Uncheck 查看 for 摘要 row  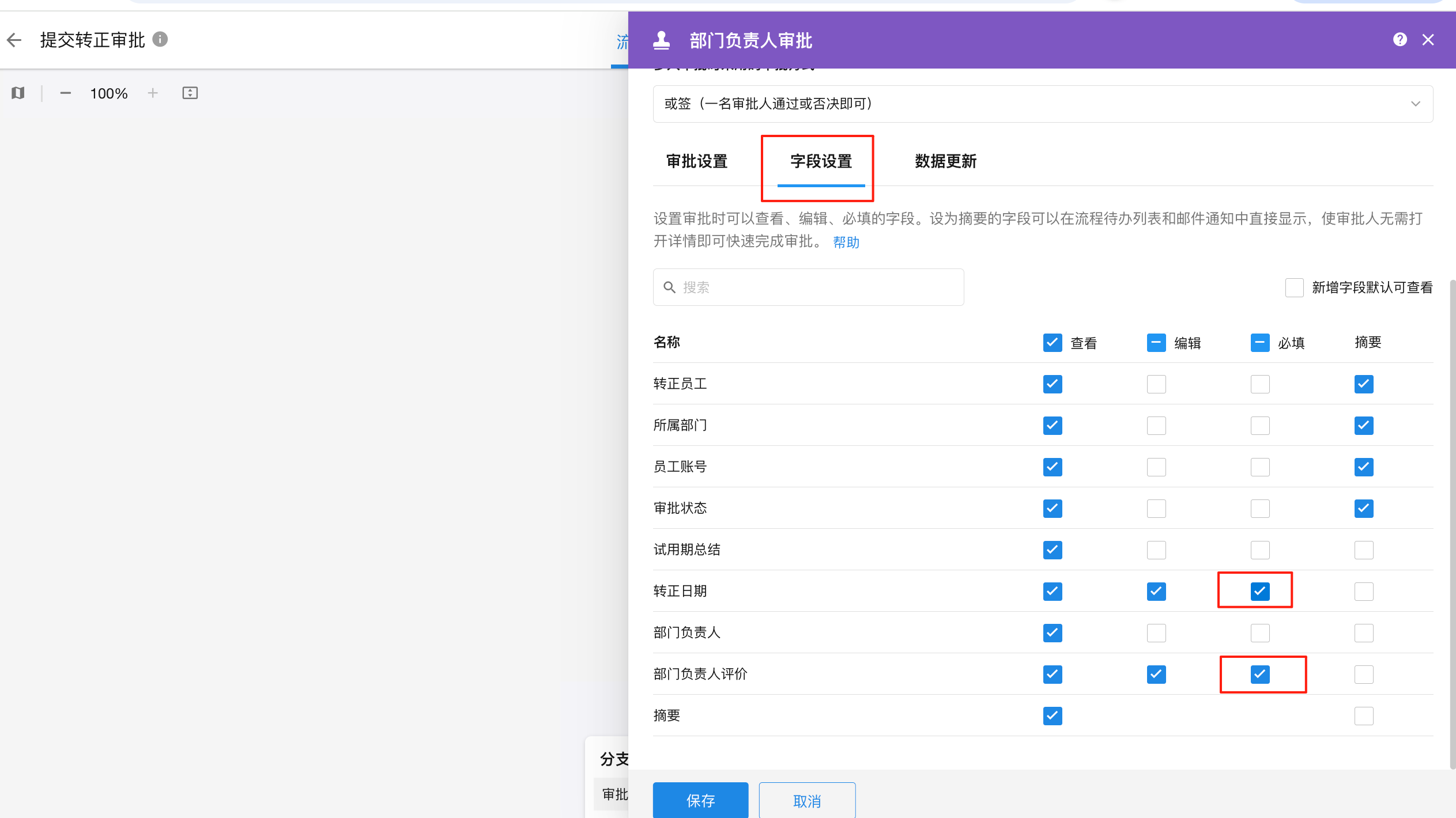(1053, 716)
